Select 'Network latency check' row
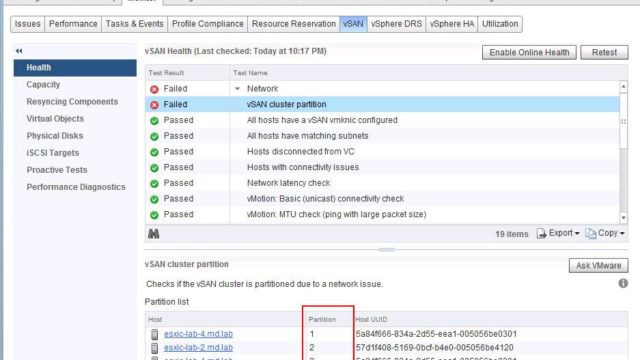640x360 pixels. click(382, 183)
